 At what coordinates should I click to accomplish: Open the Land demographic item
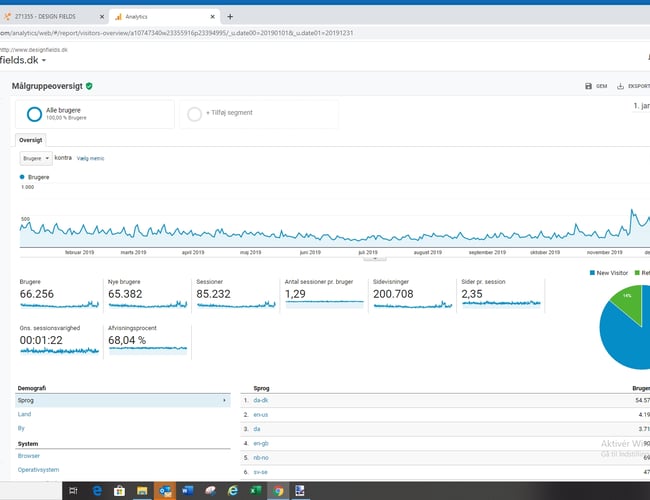(x=25, y=413)
